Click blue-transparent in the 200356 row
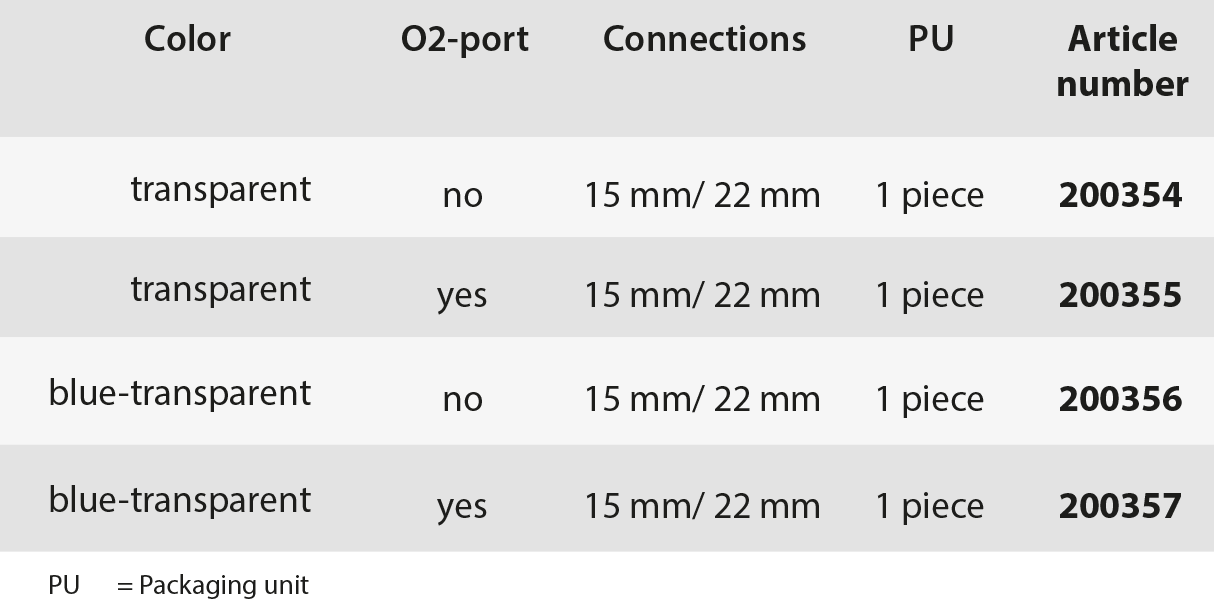 click(180, 394)
